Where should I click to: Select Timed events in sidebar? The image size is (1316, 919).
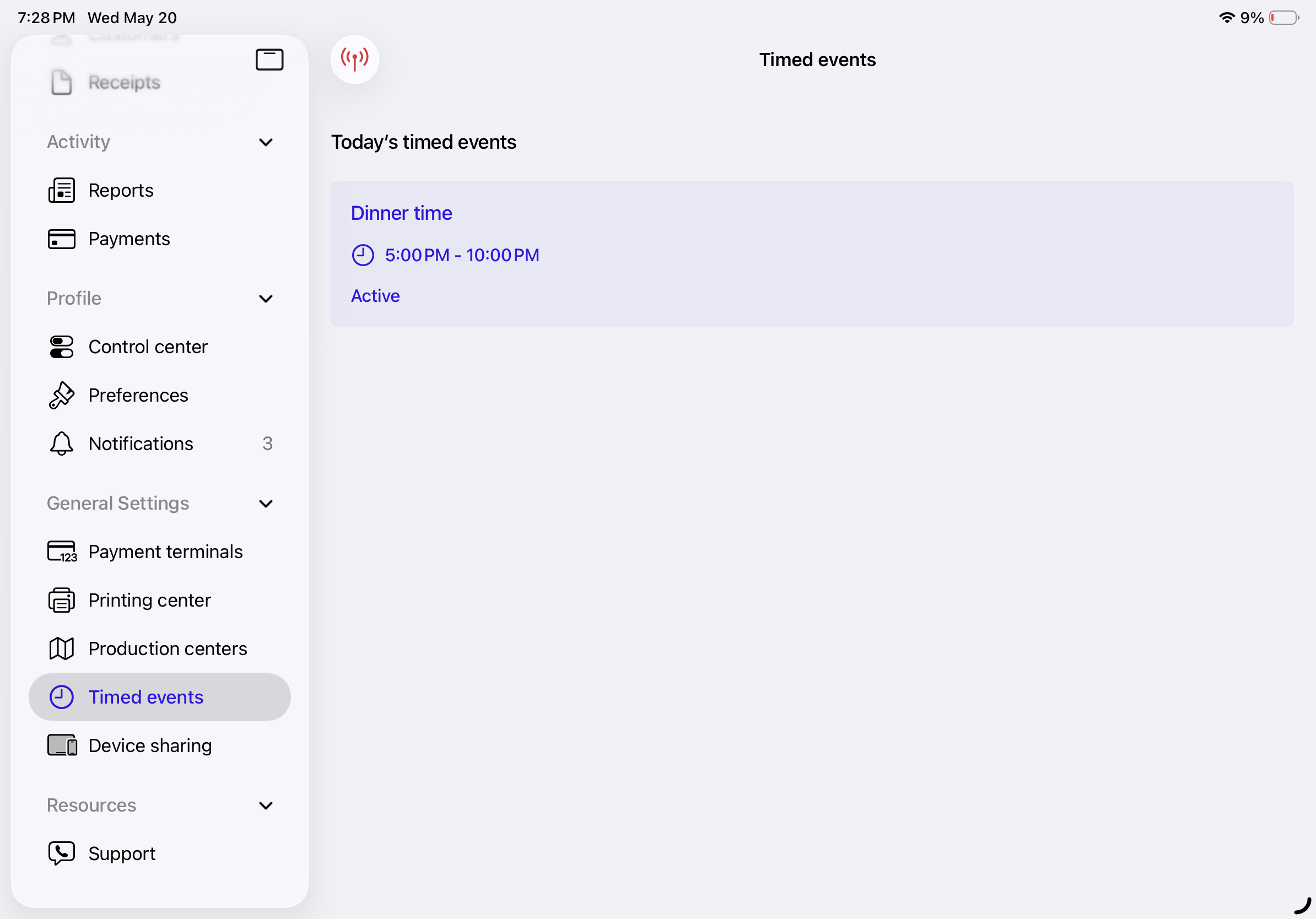pos(159,697)
